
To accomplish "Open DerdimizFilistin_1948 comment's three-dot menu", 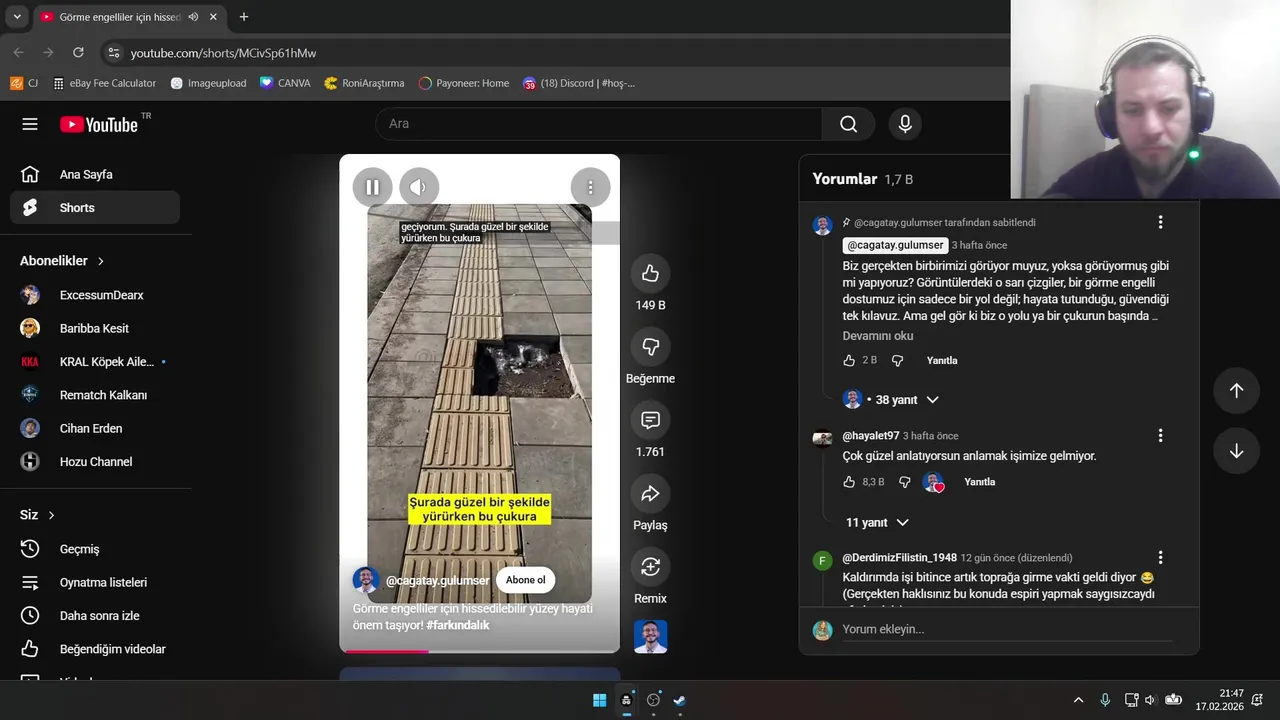I will point(1160,557).
